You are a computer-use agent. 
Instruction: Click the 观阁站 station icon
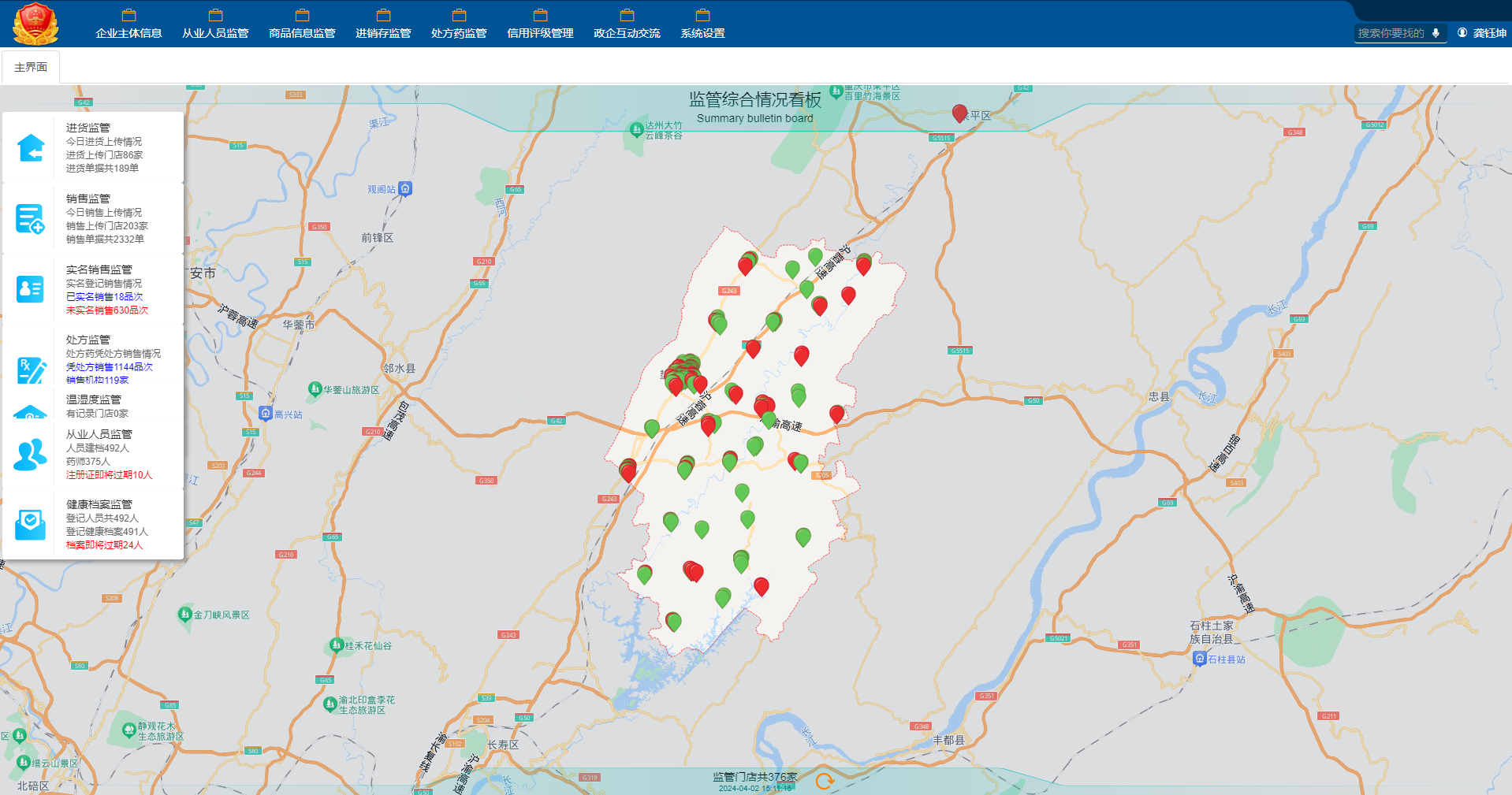405,189
